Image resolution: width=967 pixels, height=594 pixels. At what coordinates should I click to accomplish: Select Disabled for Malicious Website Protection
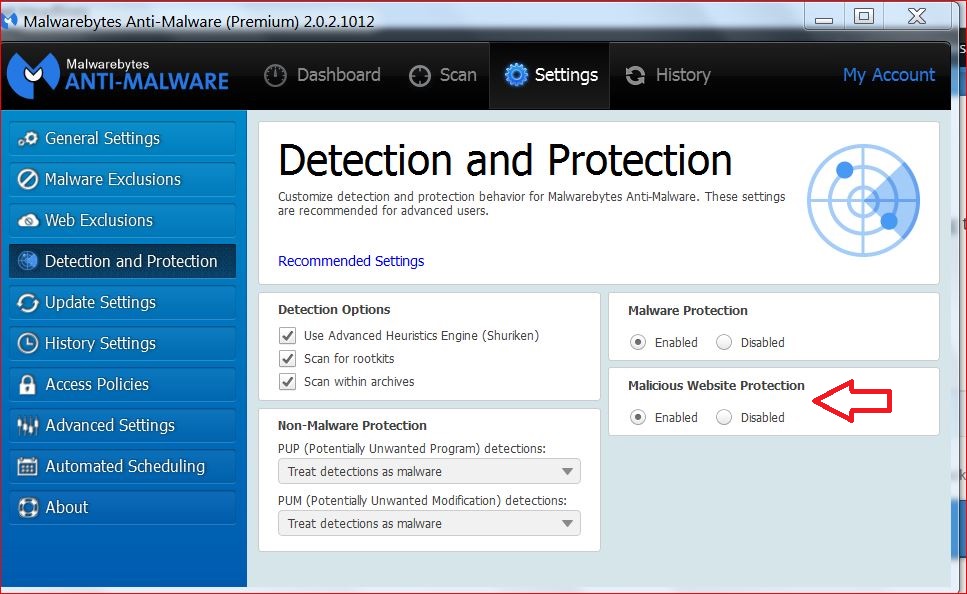point(724,417)
